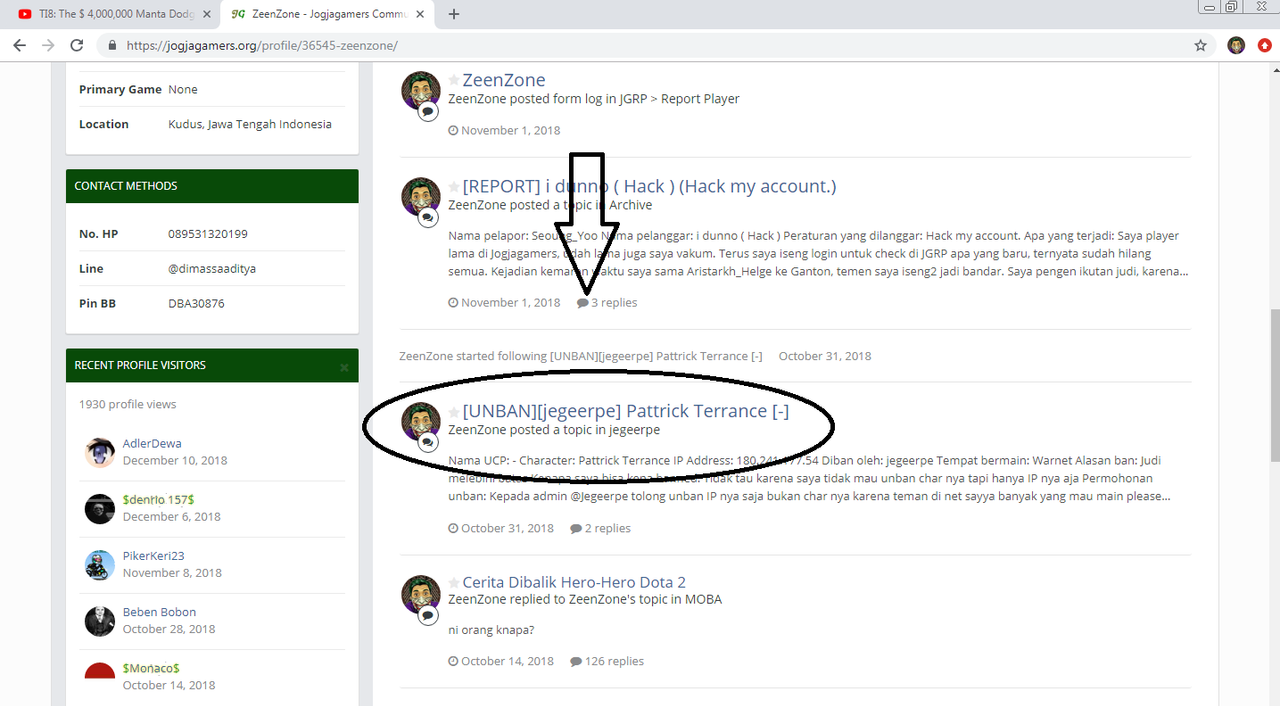Click comment badge on form log avatar
The width and height of the screenshot is (1280, 706).
tap(427, 112)
